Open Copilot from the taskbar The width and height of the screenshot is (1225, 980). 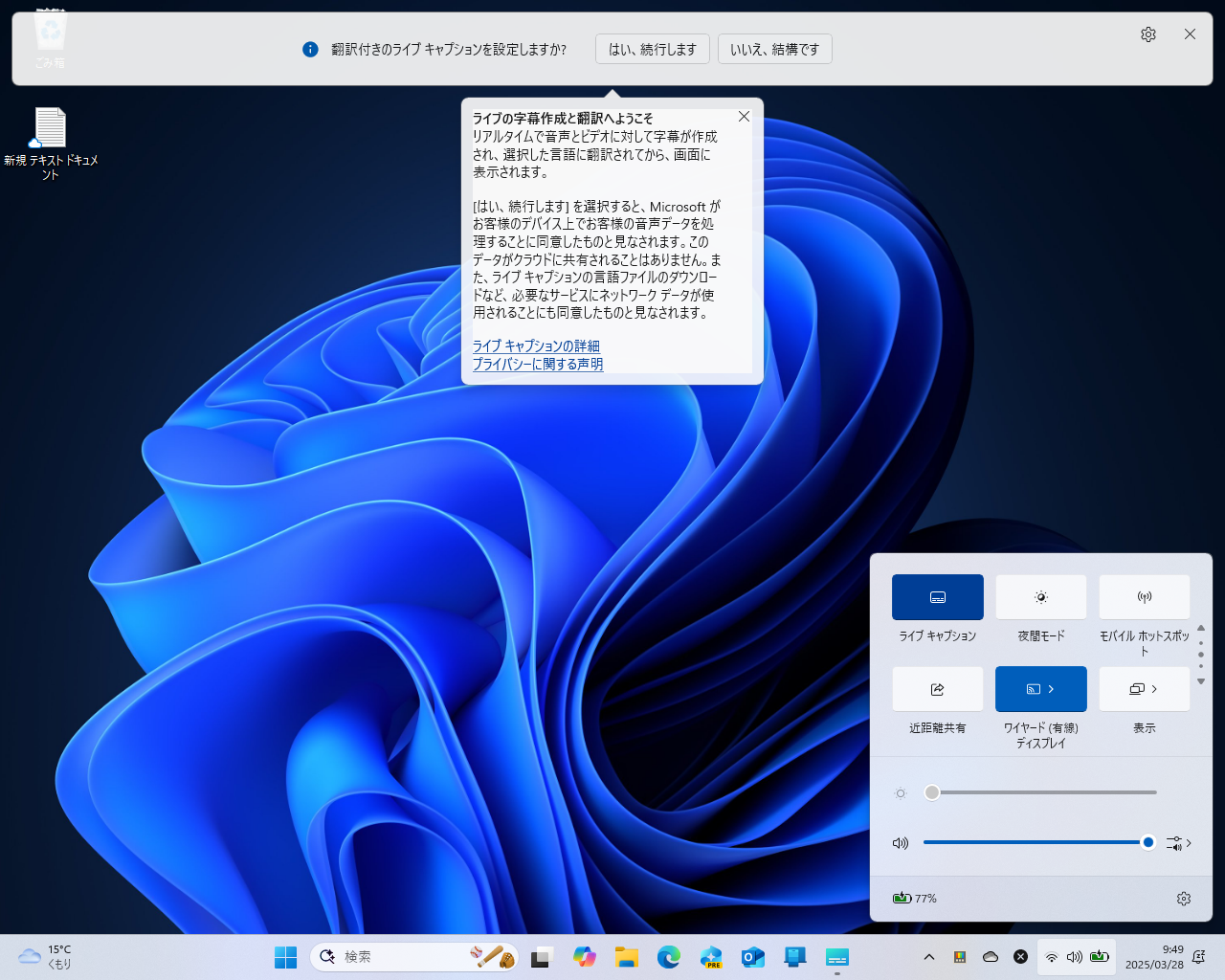click(584, 957)
